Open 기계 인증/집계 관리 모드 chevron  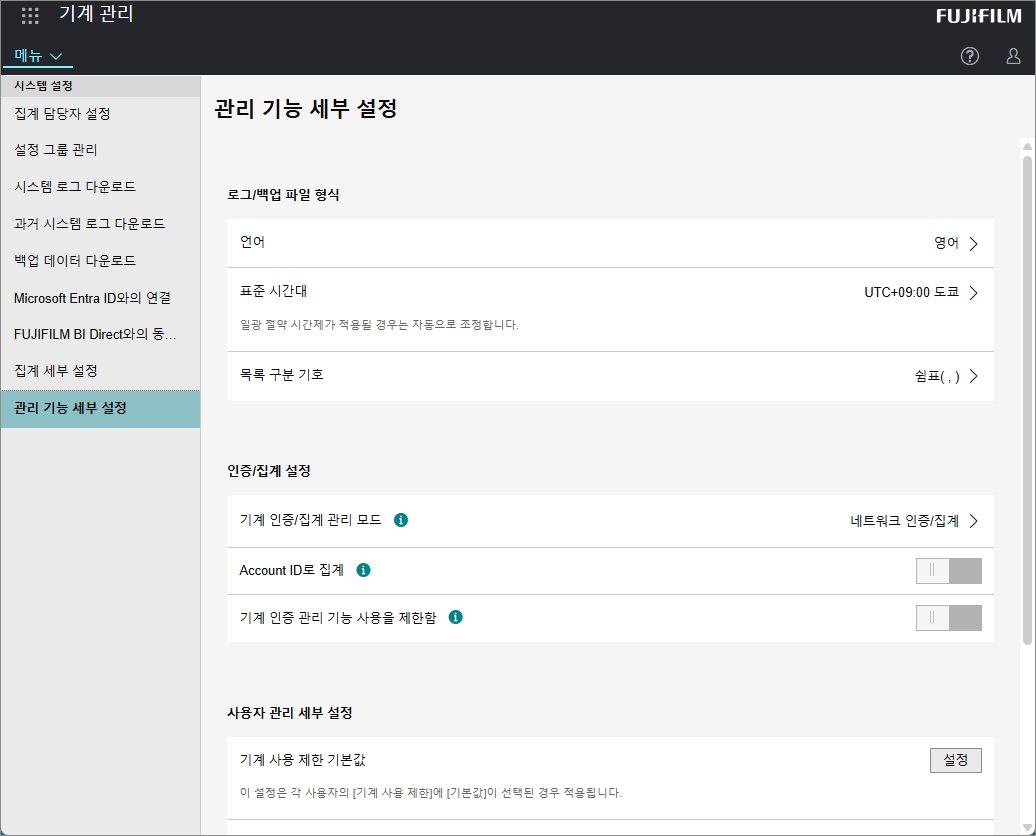pyautogui.click(x=973, y=521)
